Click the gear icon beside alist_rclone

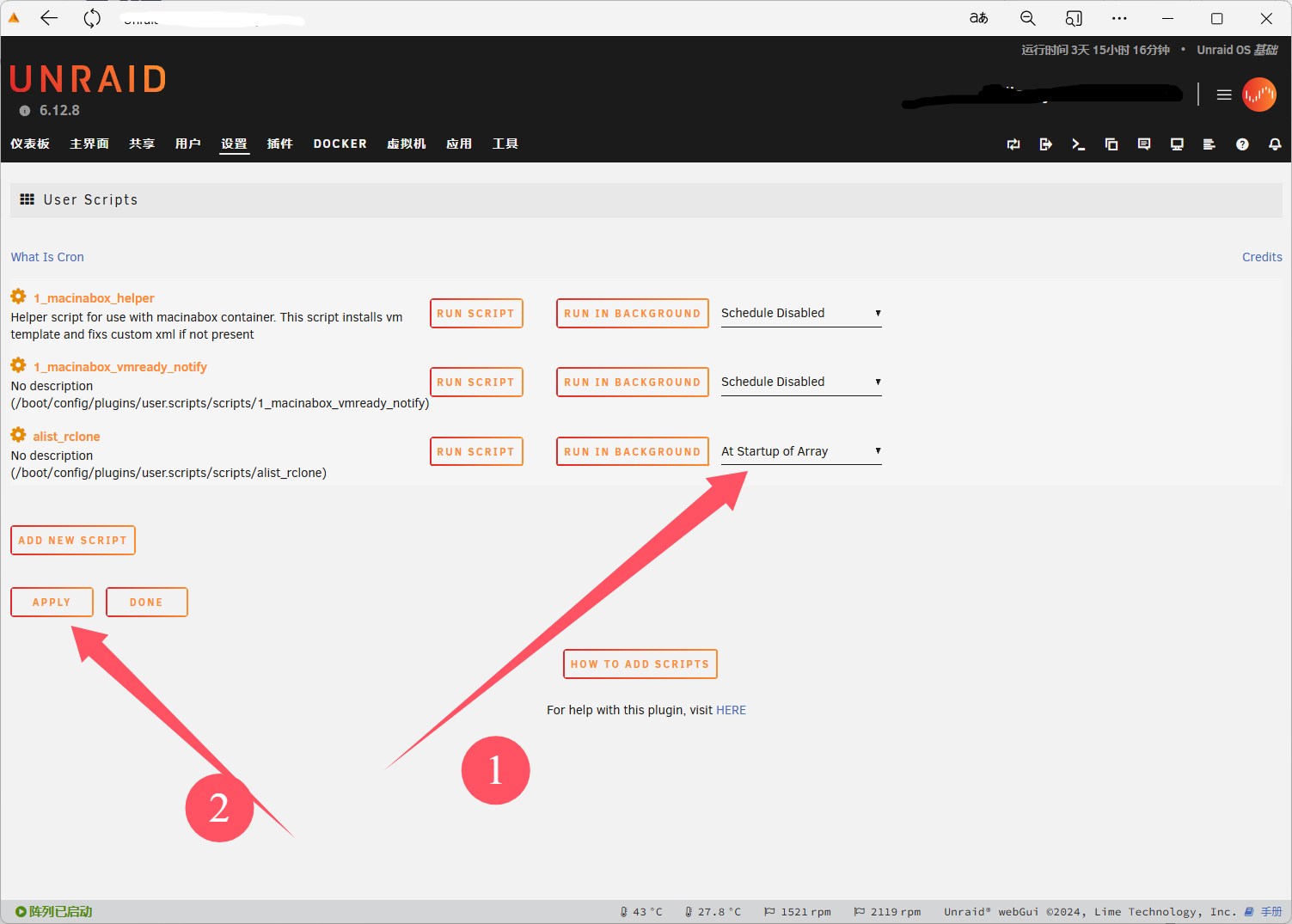coord(18,435)
